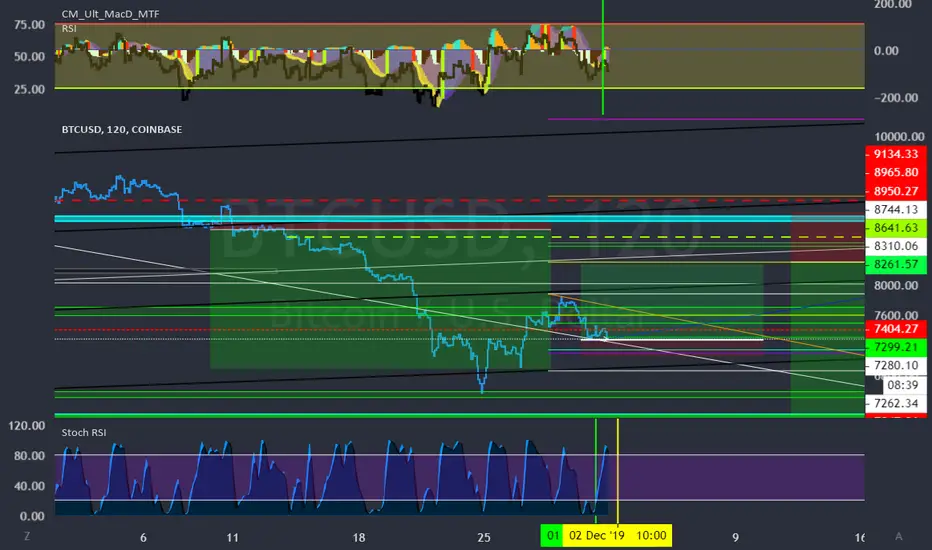Click the −200.00 MACD scale value
This screenshot has width=932, height=550.
tap(896, 98)
